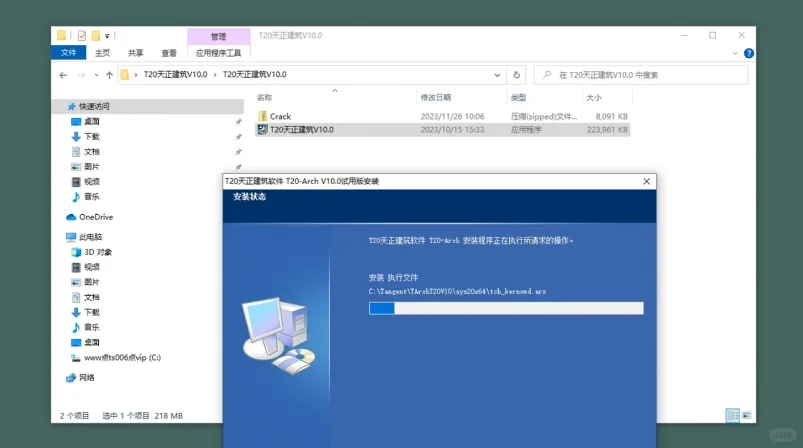The image size is (803, 448).
Task: Open 下载 under quick access
Action: [x=92, y=137]
